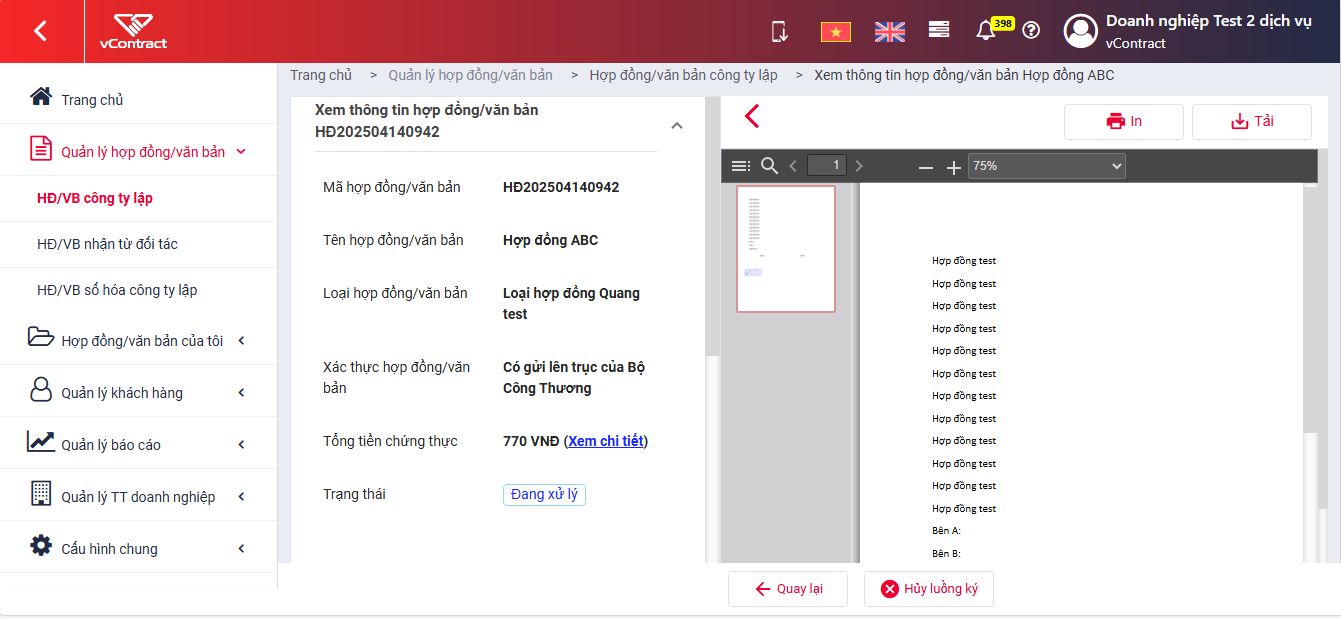Click the Đang xử lý status badge

pos(544,495)
